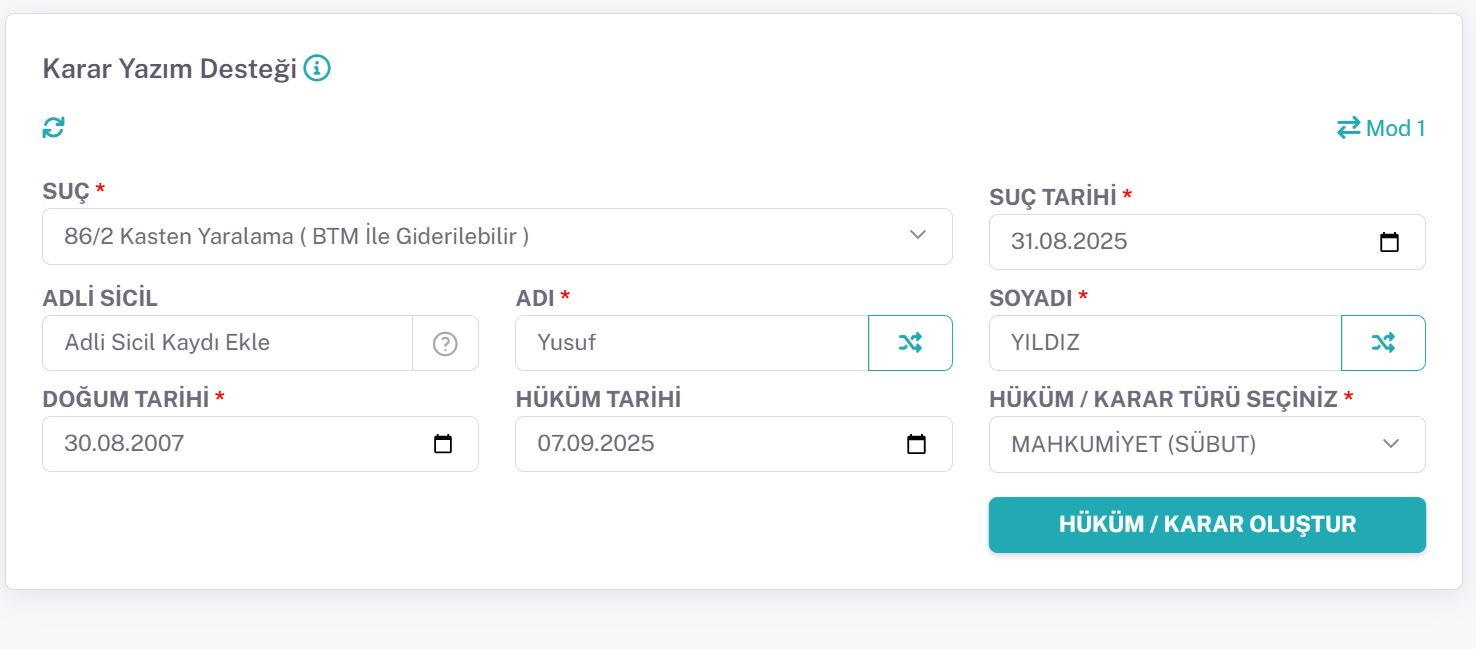Click the question mark help icon in Adli Sicil
Viewport: 1476px width, 649px height.
pos(445,343)
